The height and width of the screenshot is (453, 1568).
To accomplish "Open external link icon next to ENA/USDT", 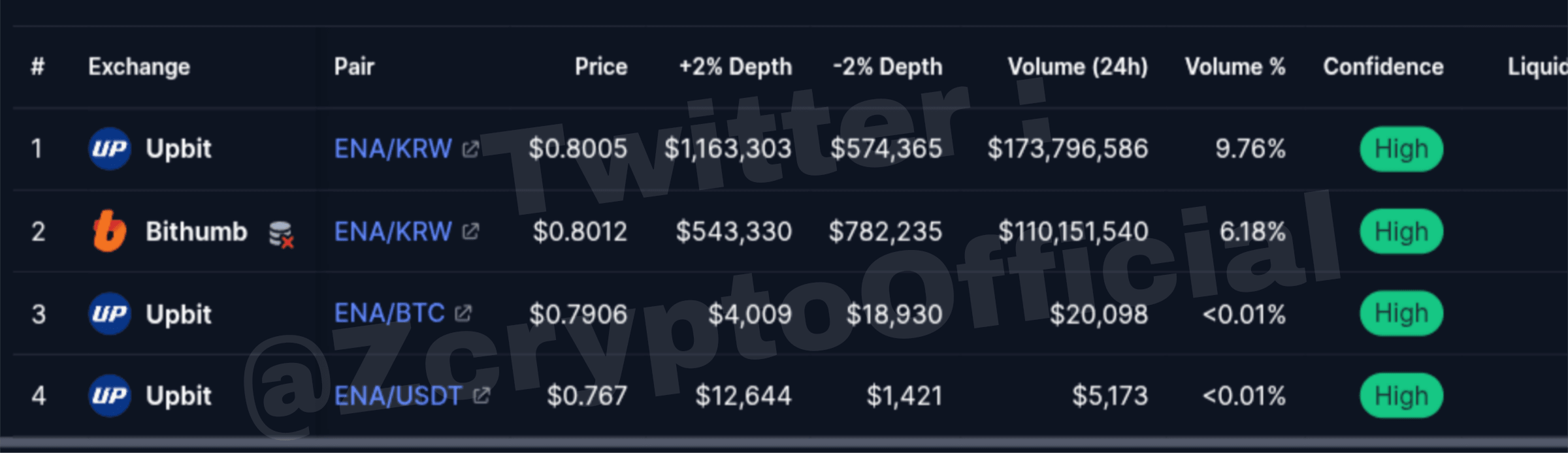I will [x=481, y=396].
